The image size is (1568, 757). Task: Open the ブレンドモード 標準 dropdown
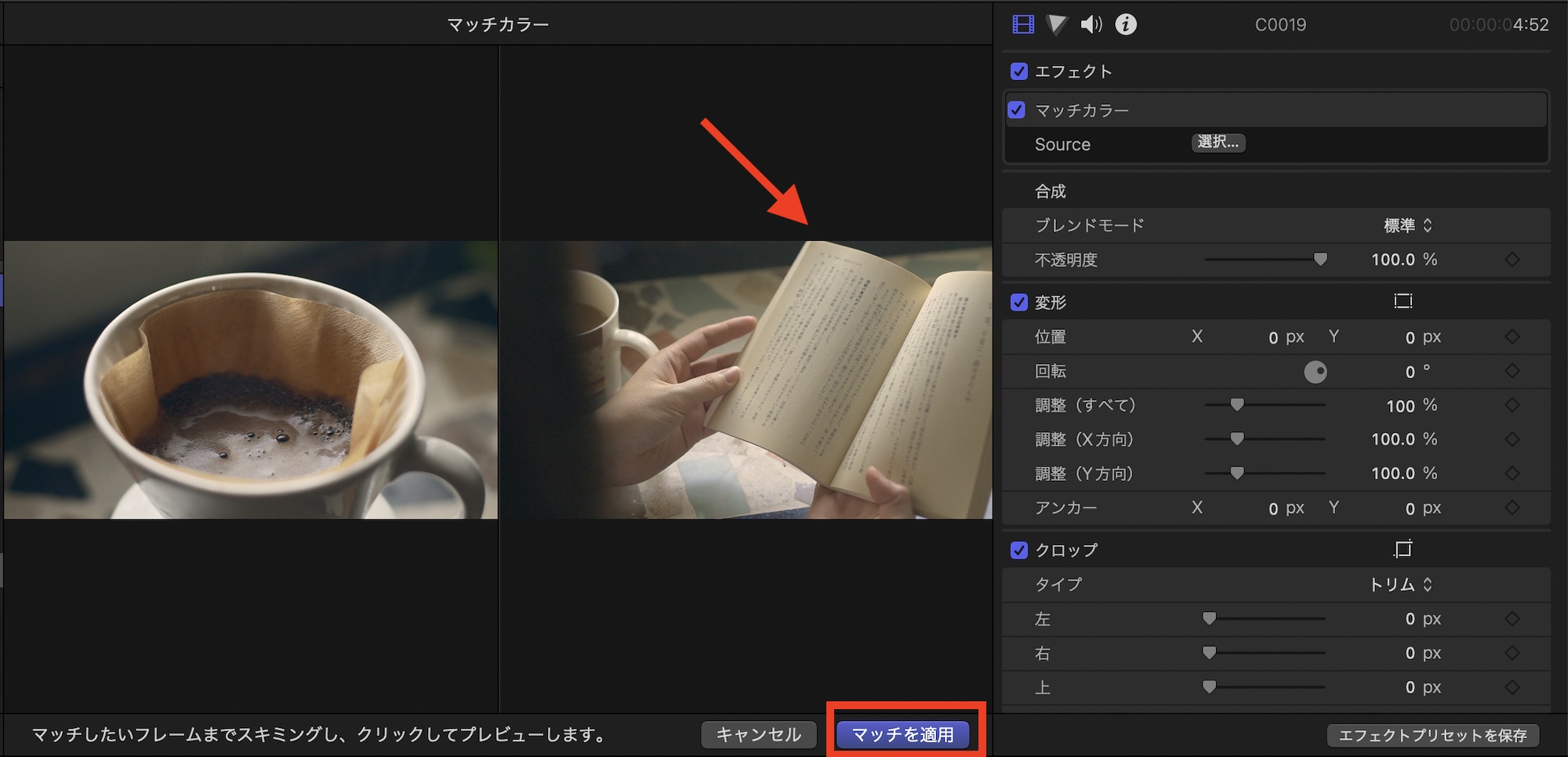(x=1408, y=226)
